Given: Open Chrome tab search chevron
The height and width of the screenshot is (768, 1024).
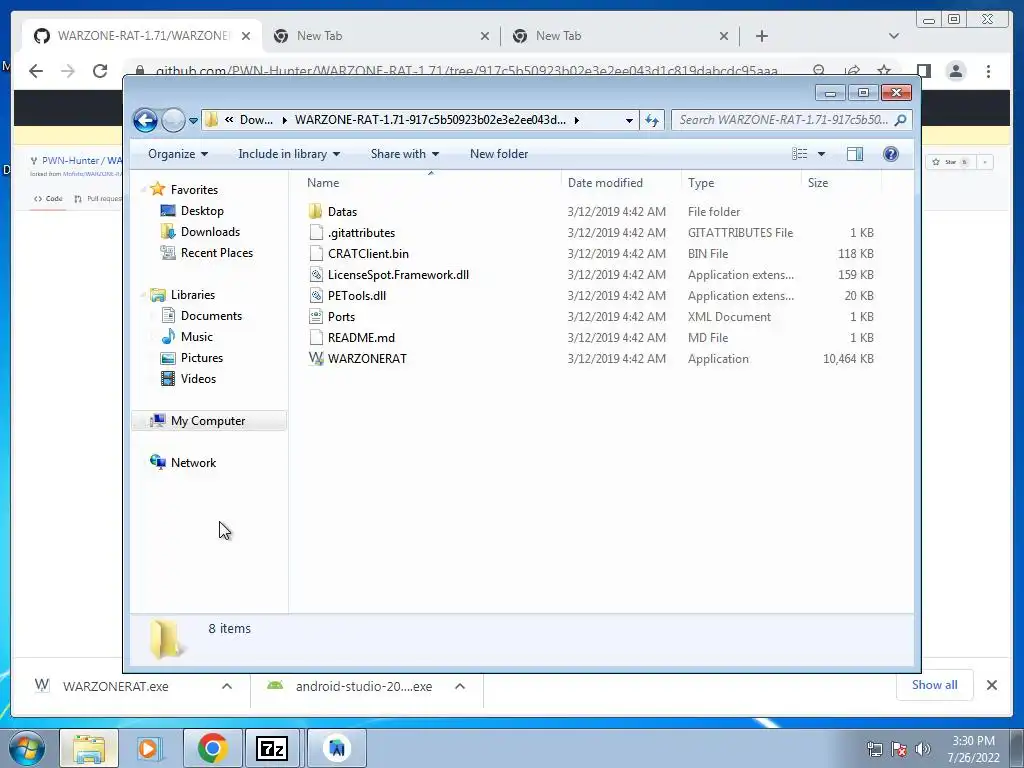Looking at the screenshot, I should pos(894,36).
